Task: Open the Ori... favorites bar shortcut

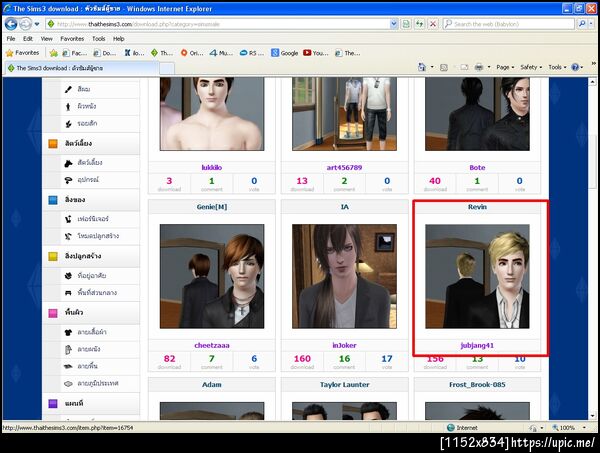Action: [192, 53]
